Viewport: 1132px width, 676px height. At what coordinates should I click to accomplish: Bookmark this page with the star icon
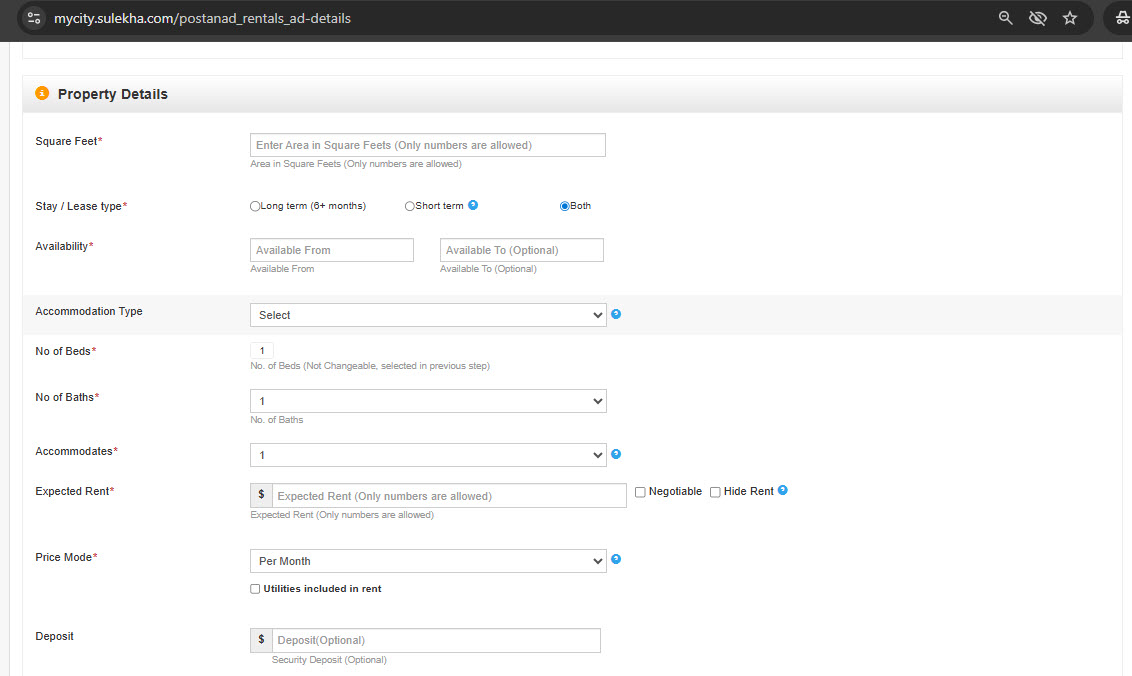tap(1070, 18)
